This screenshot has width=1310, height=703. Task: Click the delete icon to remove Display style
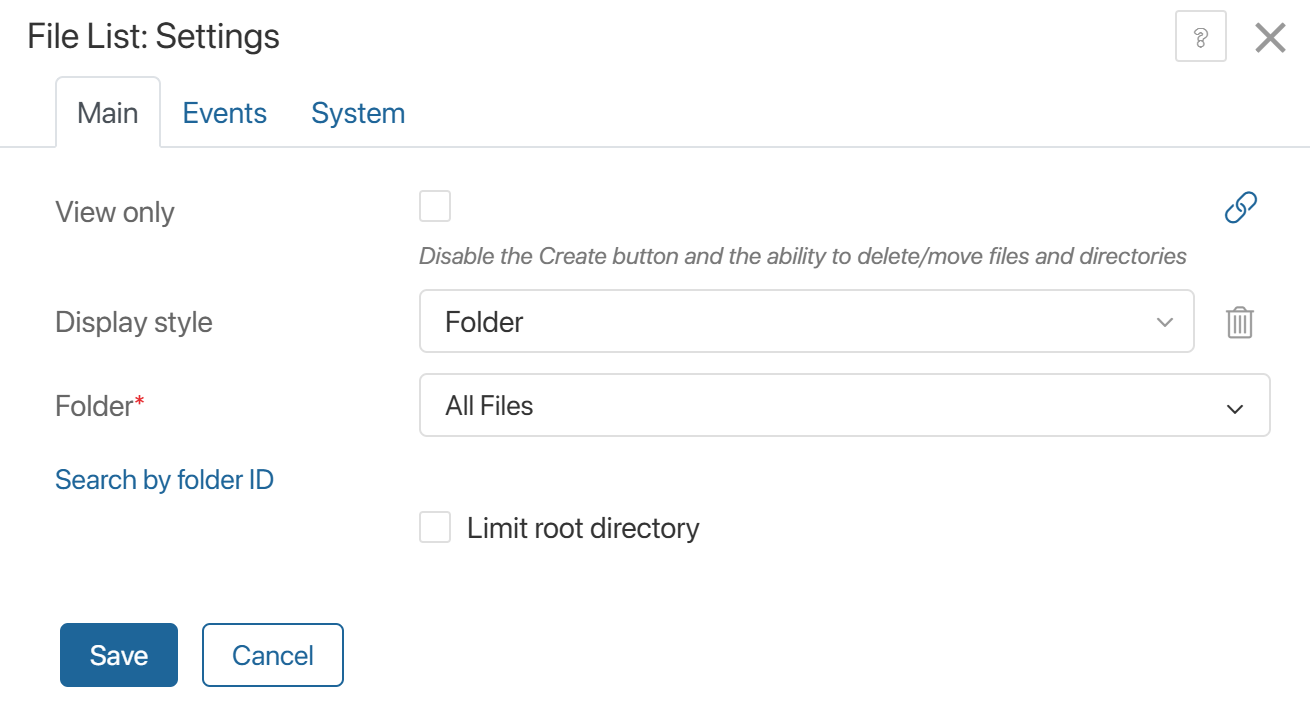[x=1239, y=321]
